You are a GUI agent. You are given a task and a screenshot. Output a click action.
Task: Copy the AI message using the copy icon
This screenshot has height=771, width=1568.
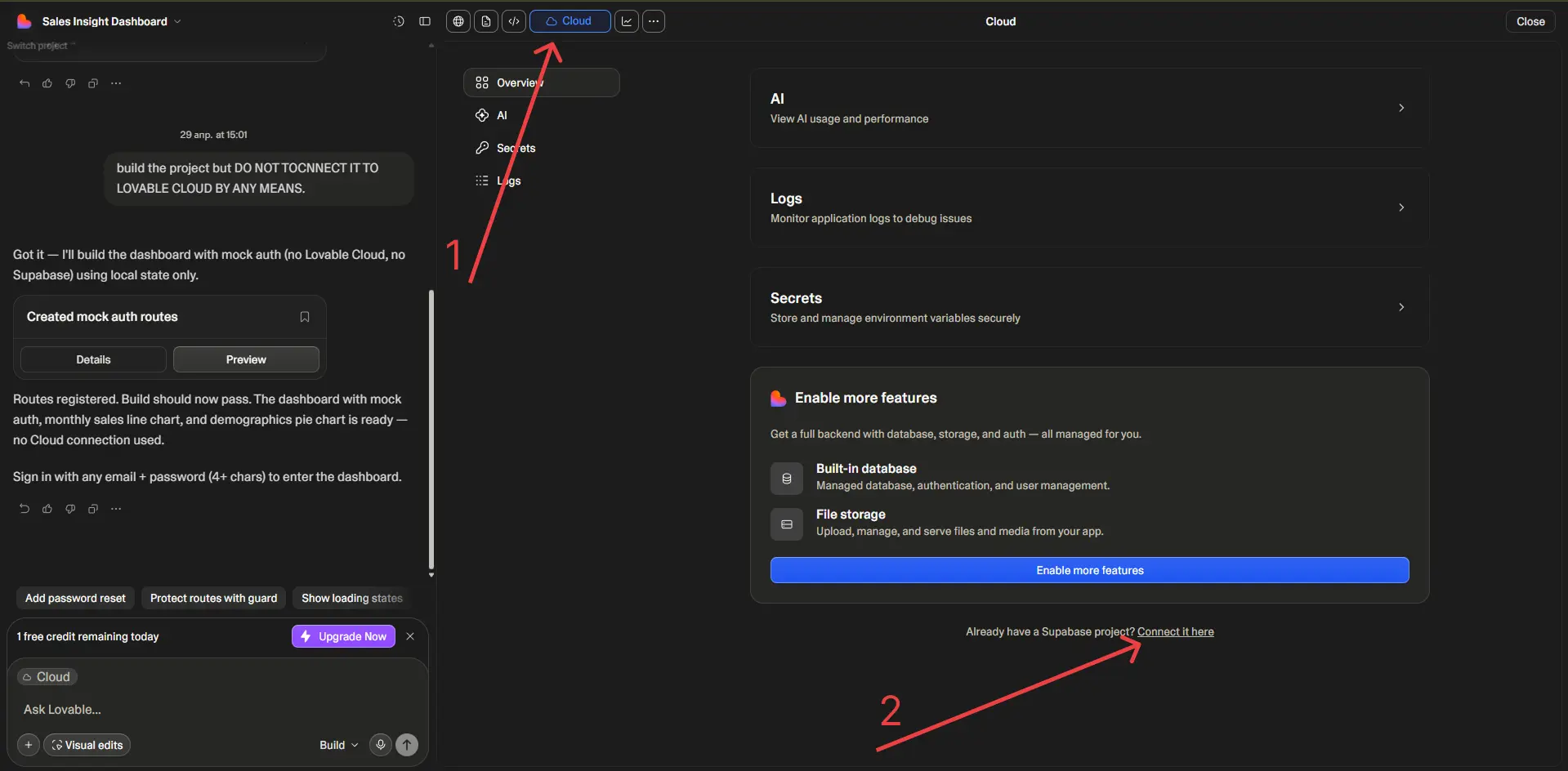coord(92,508)
